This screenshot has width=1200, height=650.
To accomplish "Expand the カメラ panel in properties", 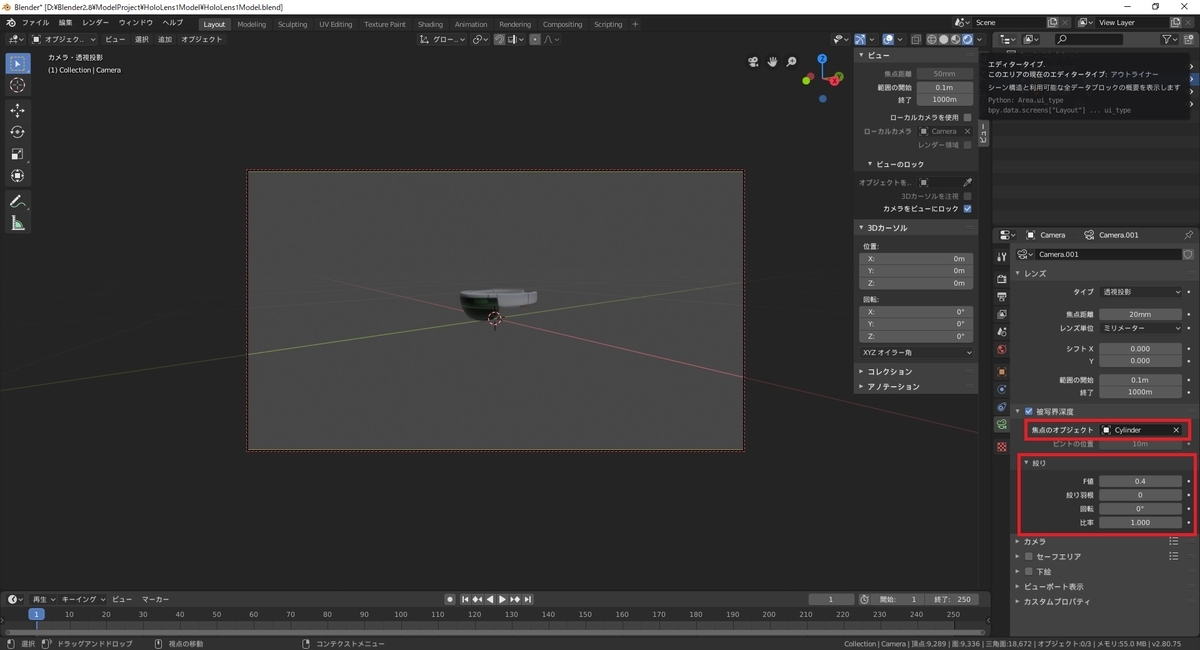I will (1034, 541).
